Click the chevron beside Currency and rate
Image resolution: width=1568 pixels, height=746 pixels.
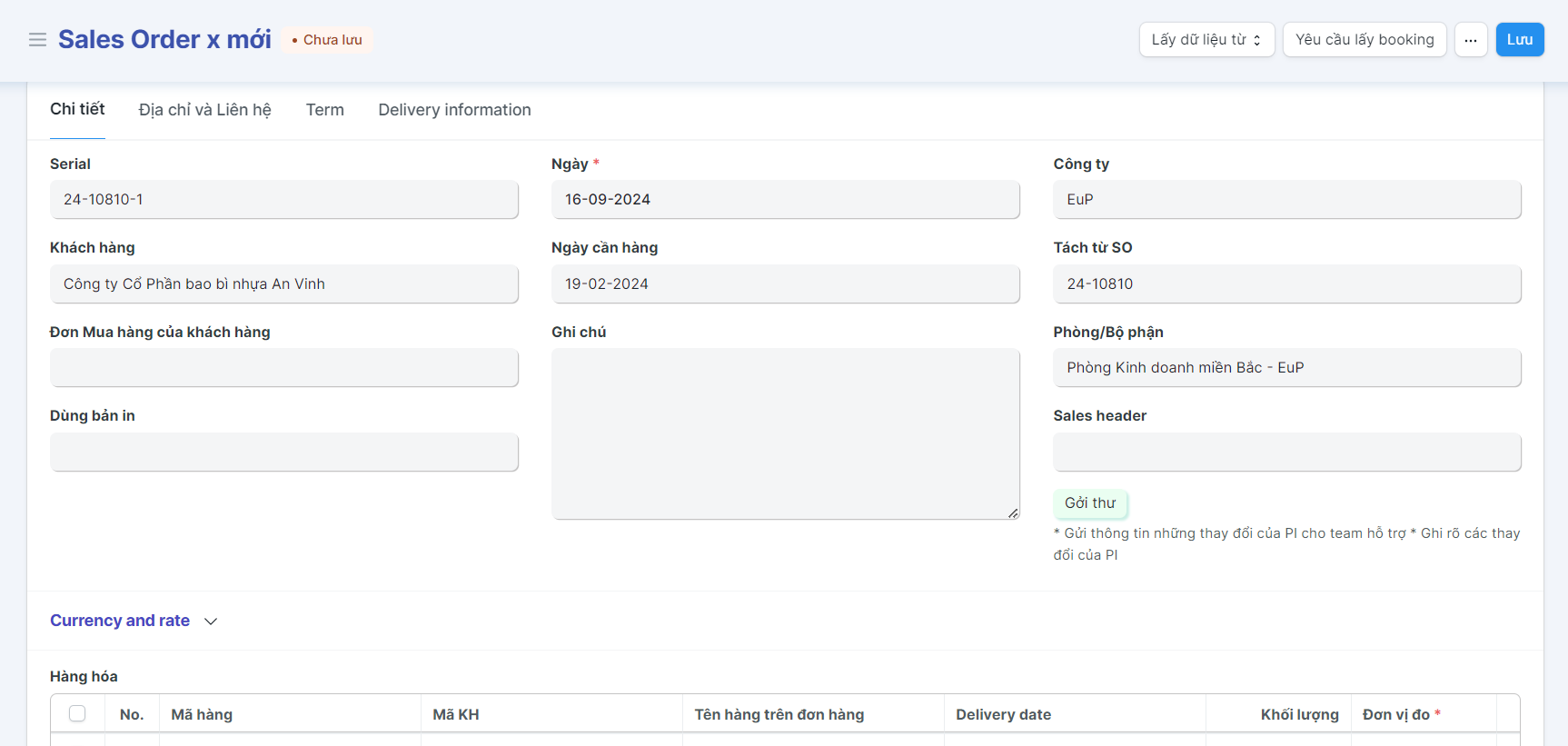coord(211,622)
